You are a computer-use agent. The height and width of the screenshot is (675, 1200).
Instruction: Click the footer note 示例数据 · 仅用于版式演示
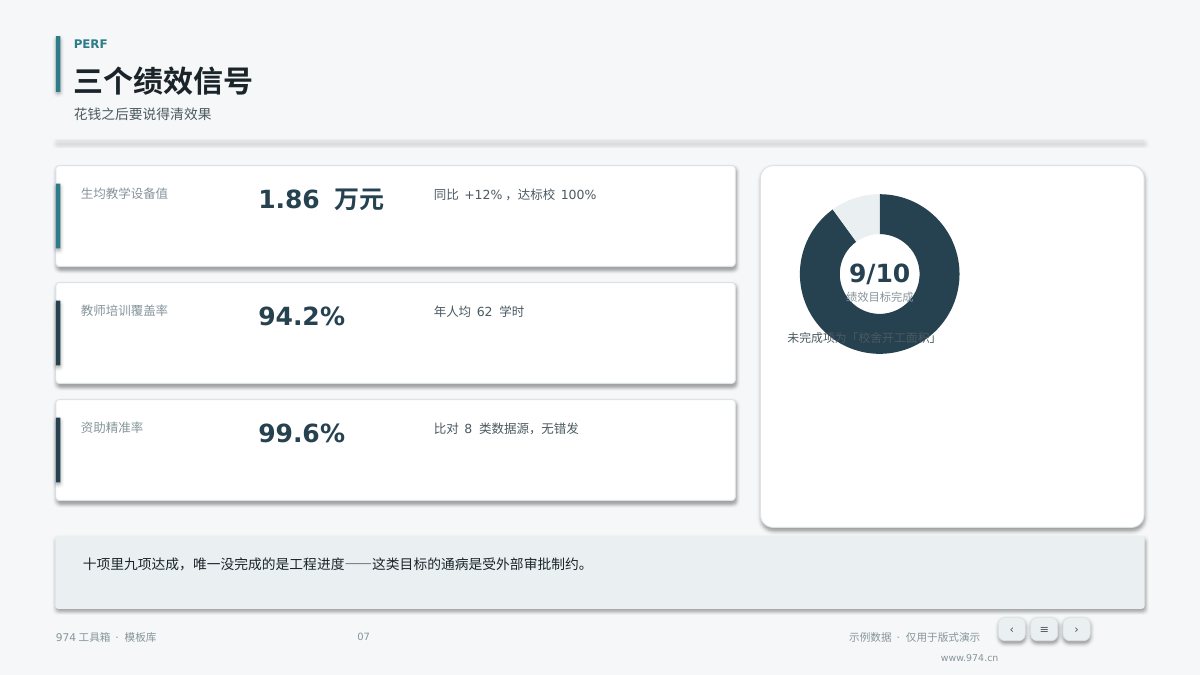point(914,637)
